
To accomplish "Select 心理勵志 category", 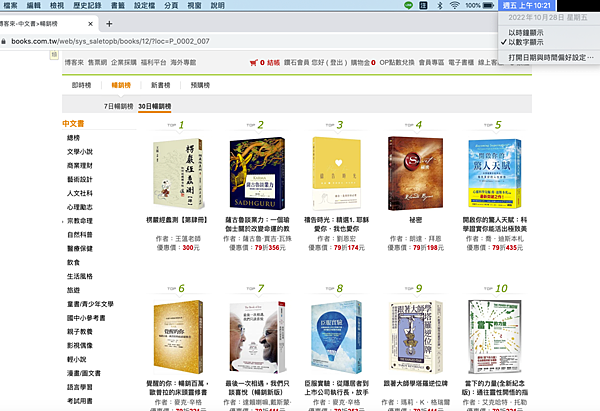I will tap(80, 207).
